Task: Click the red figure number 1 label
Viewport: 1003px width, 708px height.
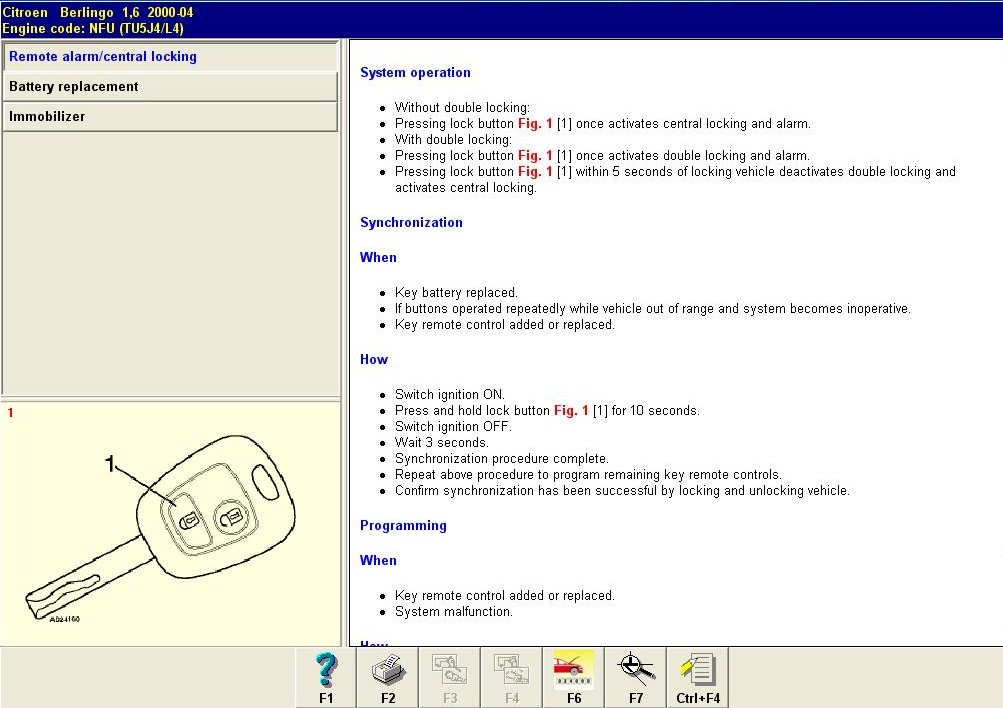Action: coord(10,413)
